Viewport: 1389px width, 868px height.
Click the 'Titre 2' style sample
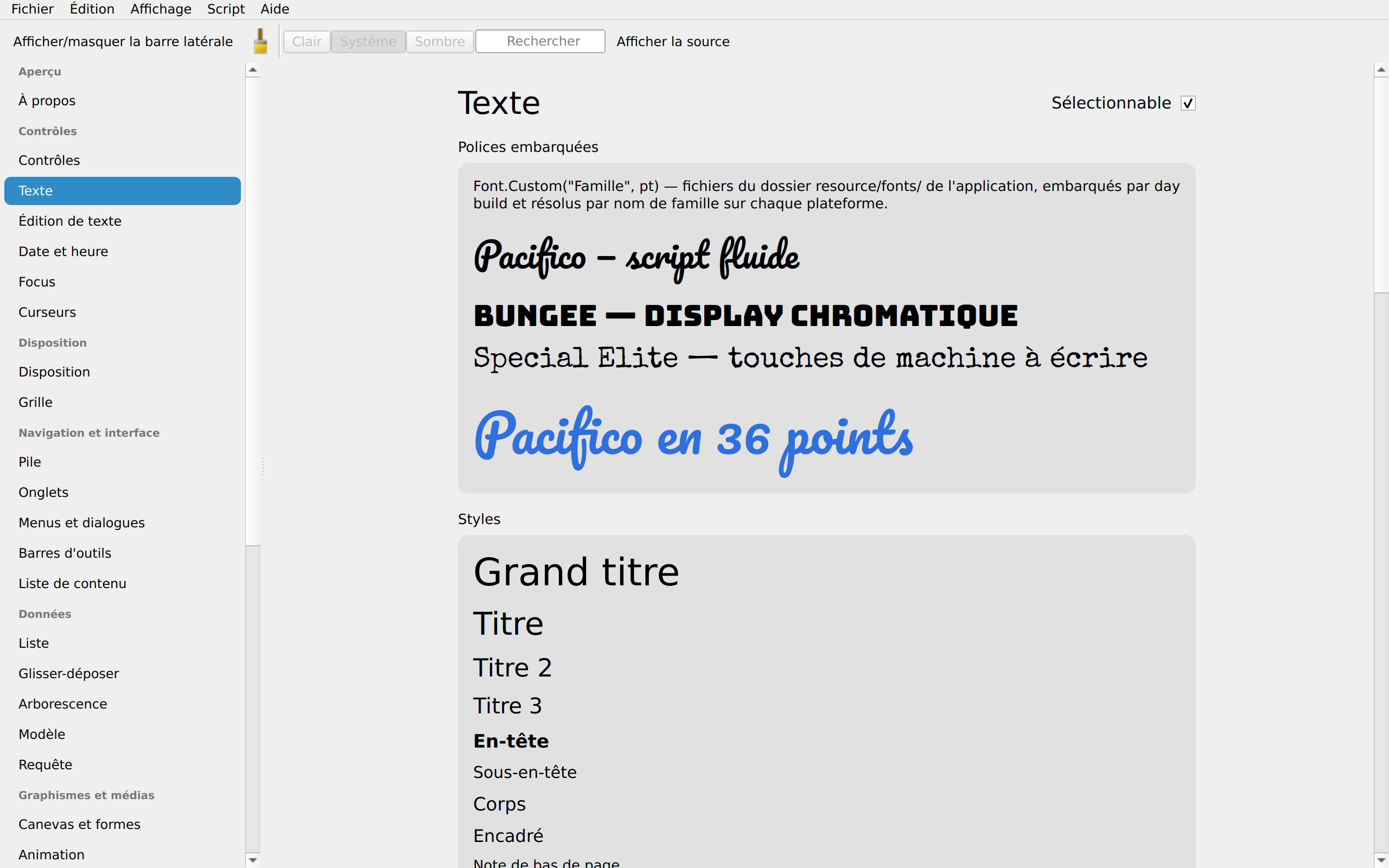click(x=512, y=668)
